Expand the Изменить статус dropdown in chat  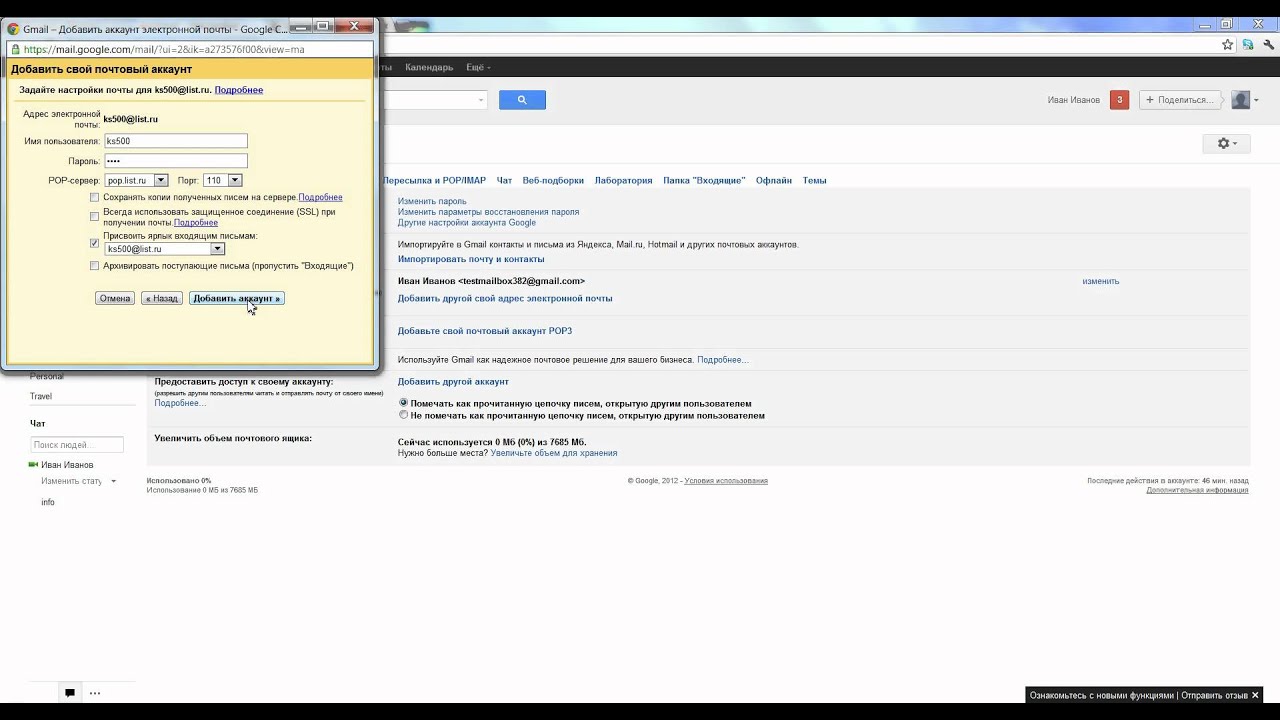coord(113,481)
